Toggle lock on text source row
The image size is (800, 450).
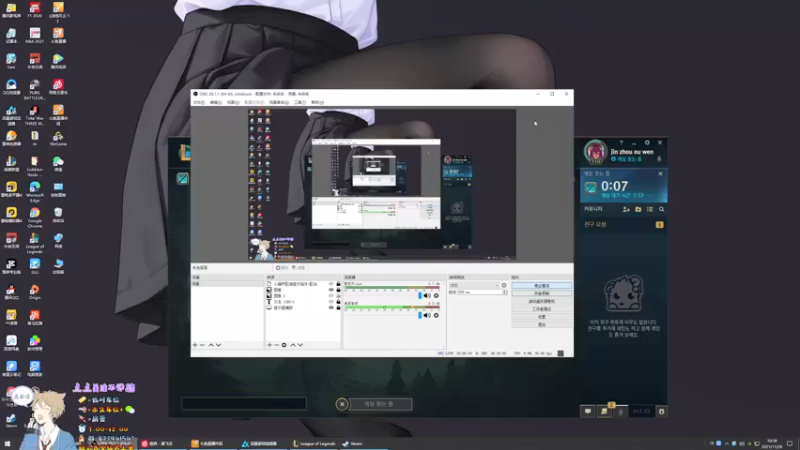click(338, 302)
